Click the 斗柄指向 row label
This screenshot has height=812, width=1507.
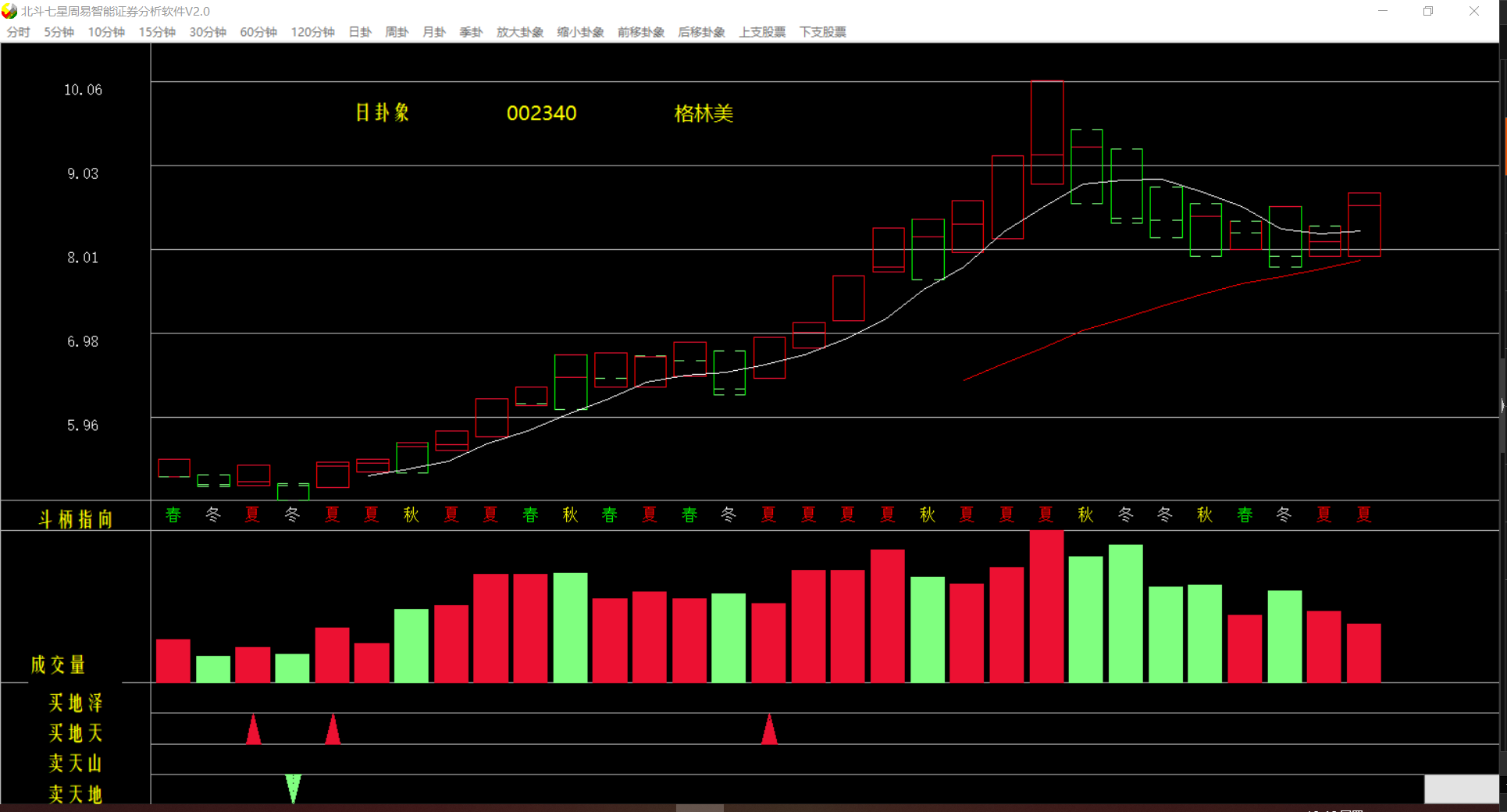click(x=76, y=519)
